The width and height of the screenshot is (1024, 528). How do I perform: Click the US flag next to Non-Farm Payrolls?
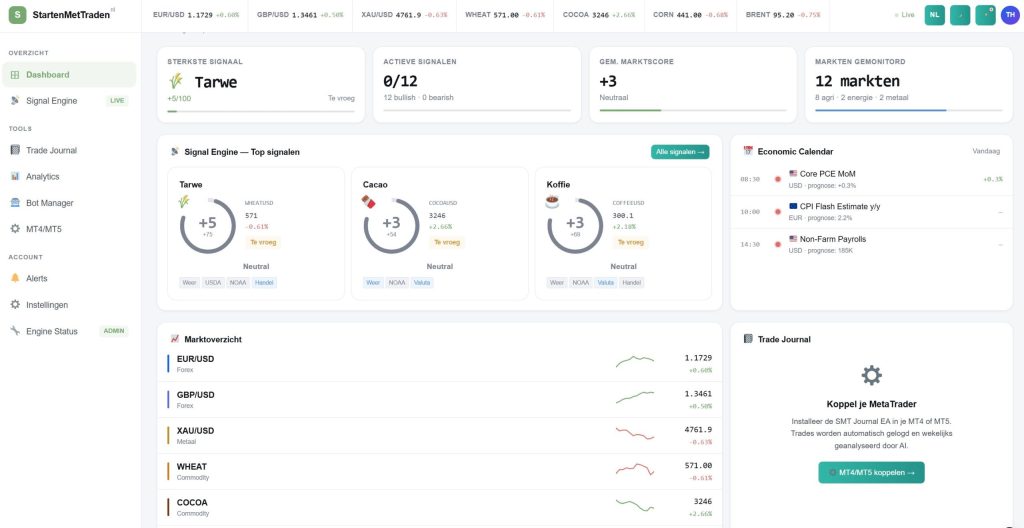793,239
